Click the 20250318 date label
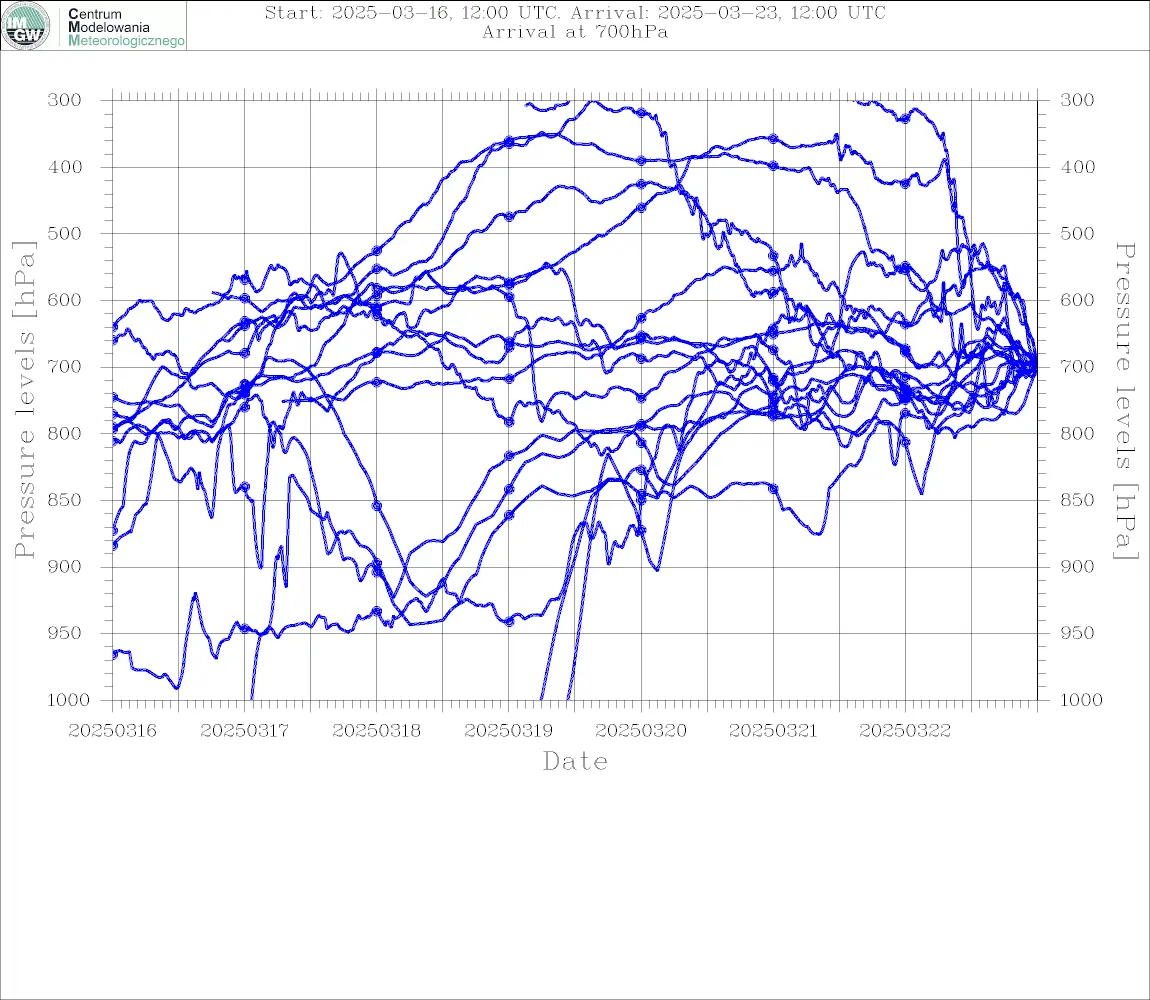Screen dimensions: 1150x1000 click(376, 731)
